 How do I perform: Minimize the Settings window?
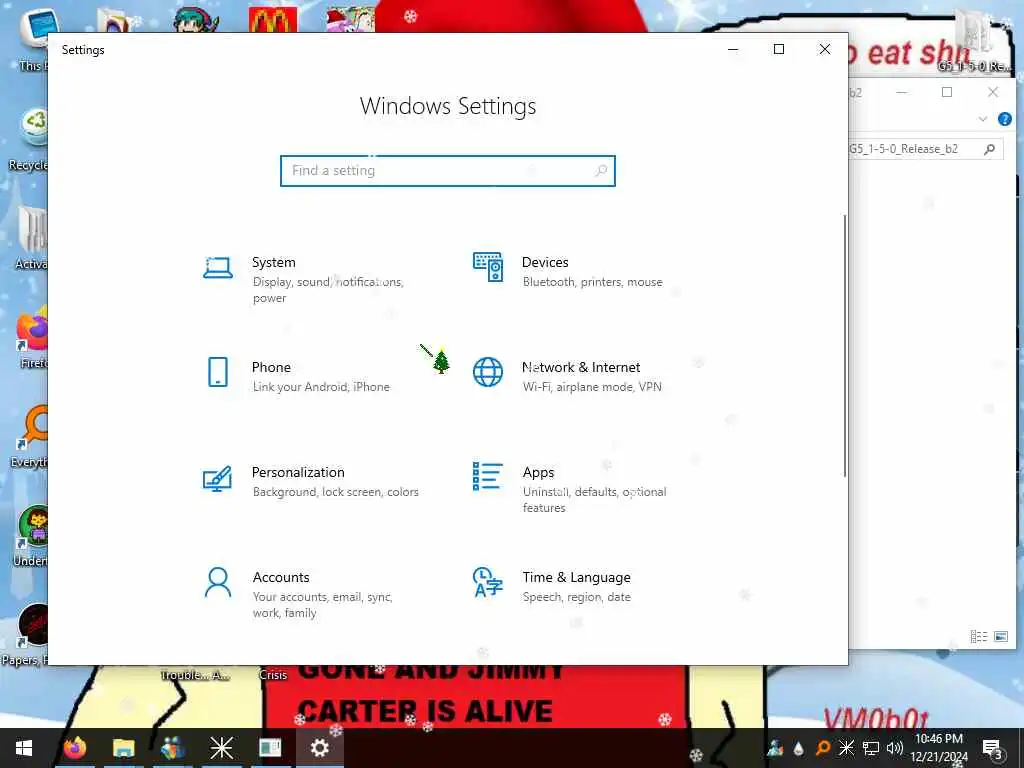coord(733,50)
